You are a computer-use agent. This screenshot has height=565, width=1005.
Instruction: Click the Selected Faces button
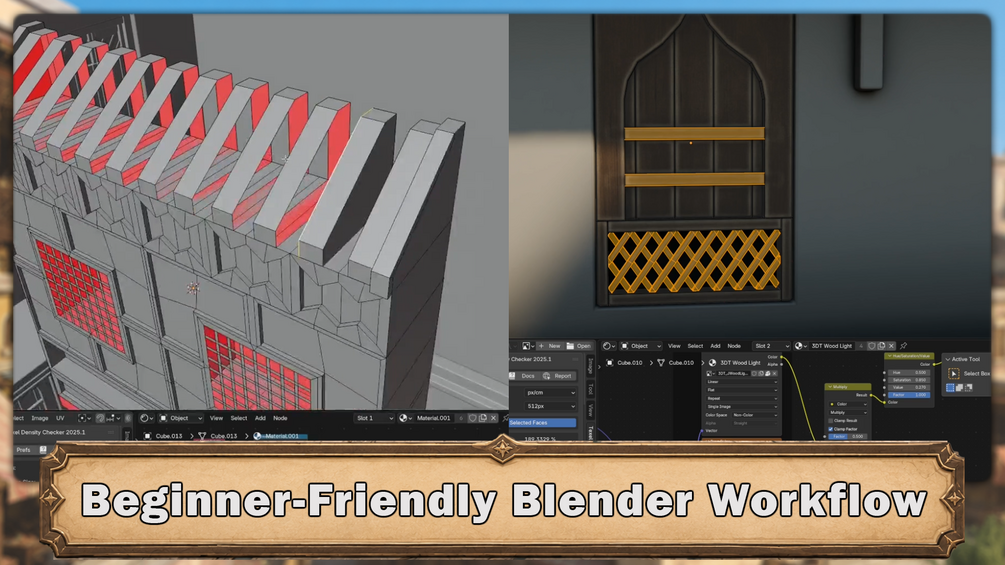[x=543, y=423]
